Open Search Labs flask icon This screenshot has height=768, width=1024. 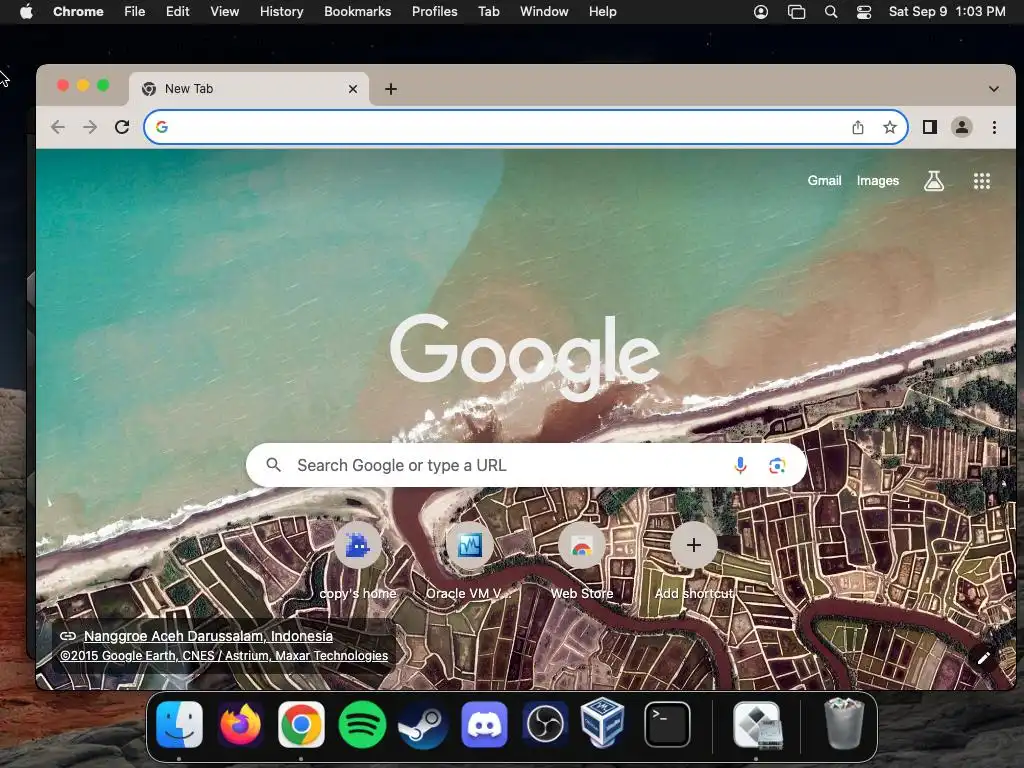[x=934, y=181]
